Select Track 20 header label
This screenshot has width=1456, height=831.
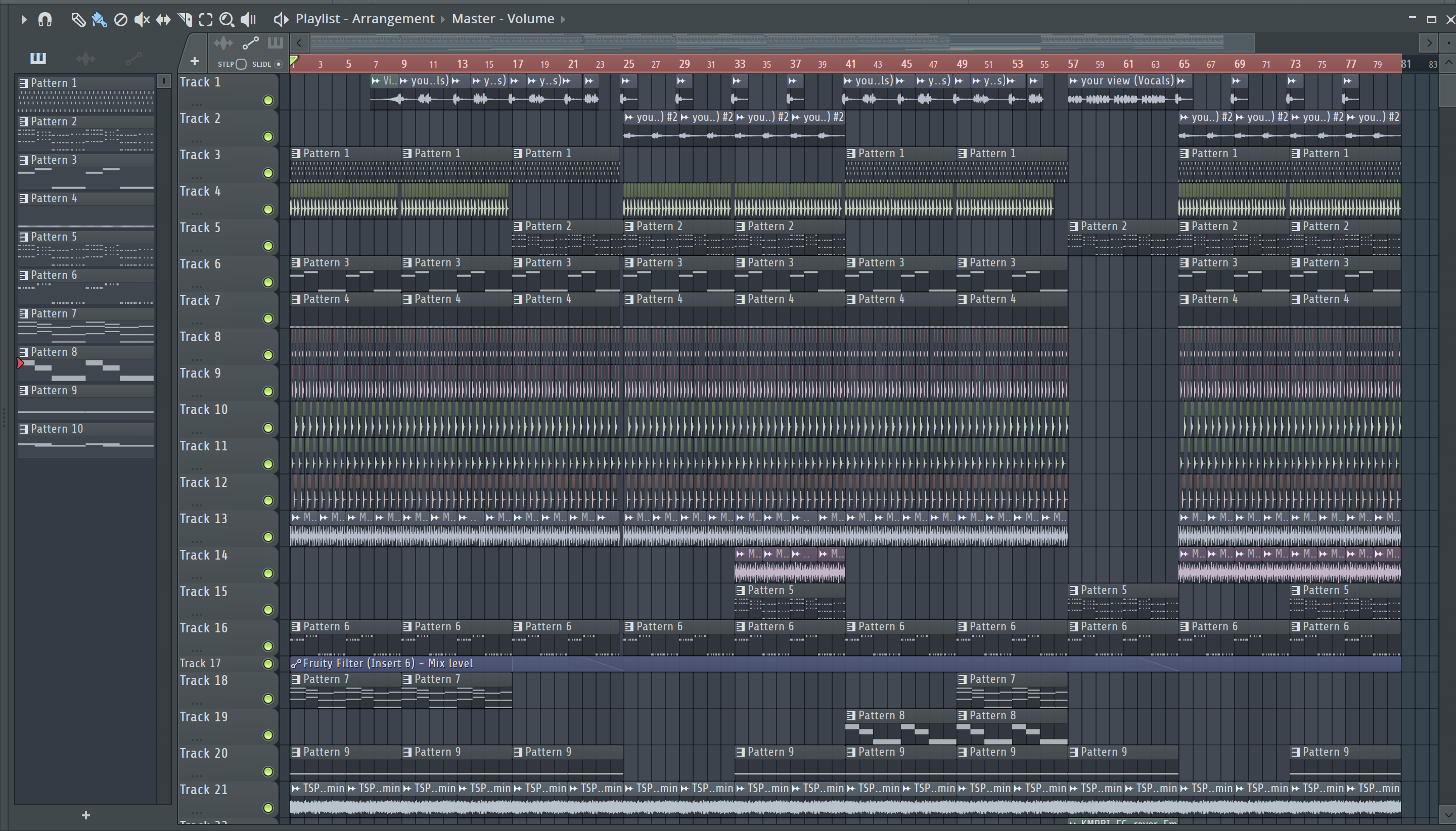[204, 753]
